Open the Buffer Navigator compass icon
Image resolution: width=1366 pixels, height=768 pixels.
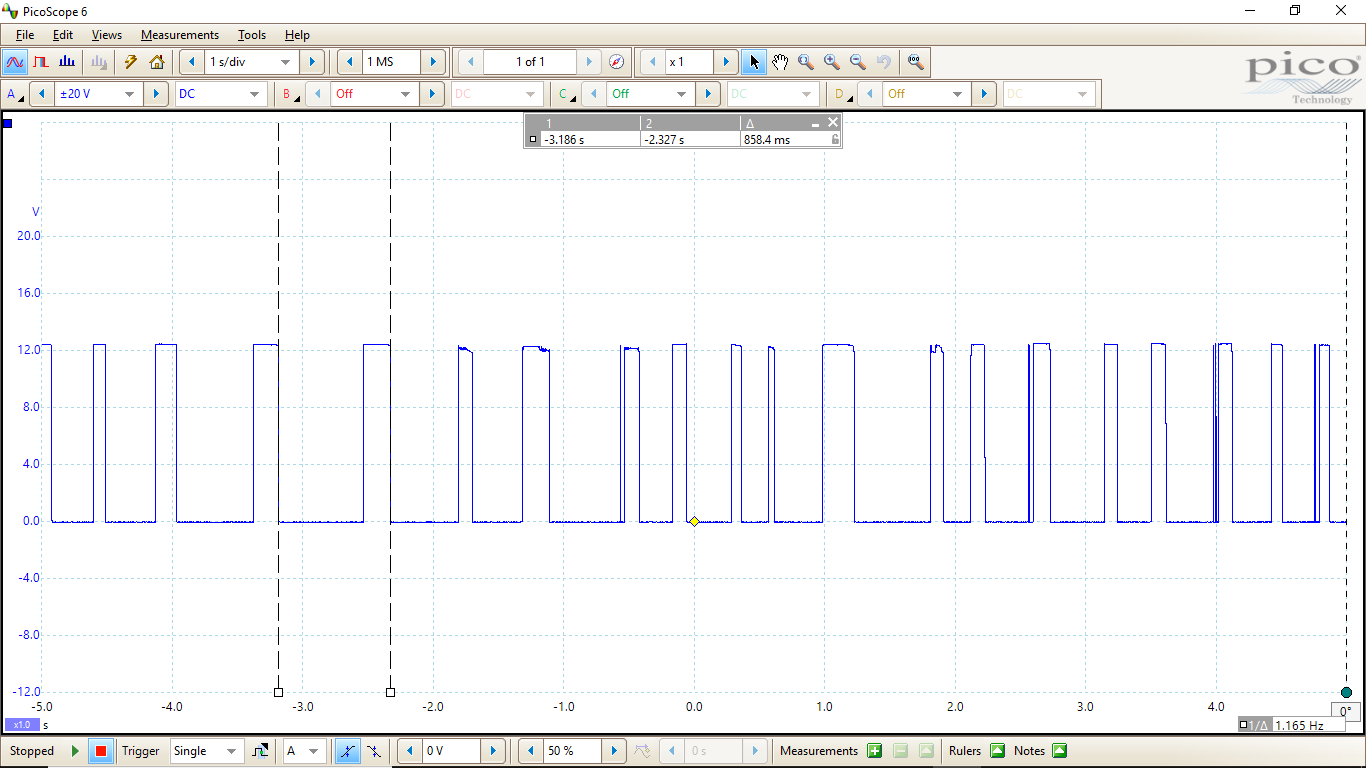[x=617, y=62]
